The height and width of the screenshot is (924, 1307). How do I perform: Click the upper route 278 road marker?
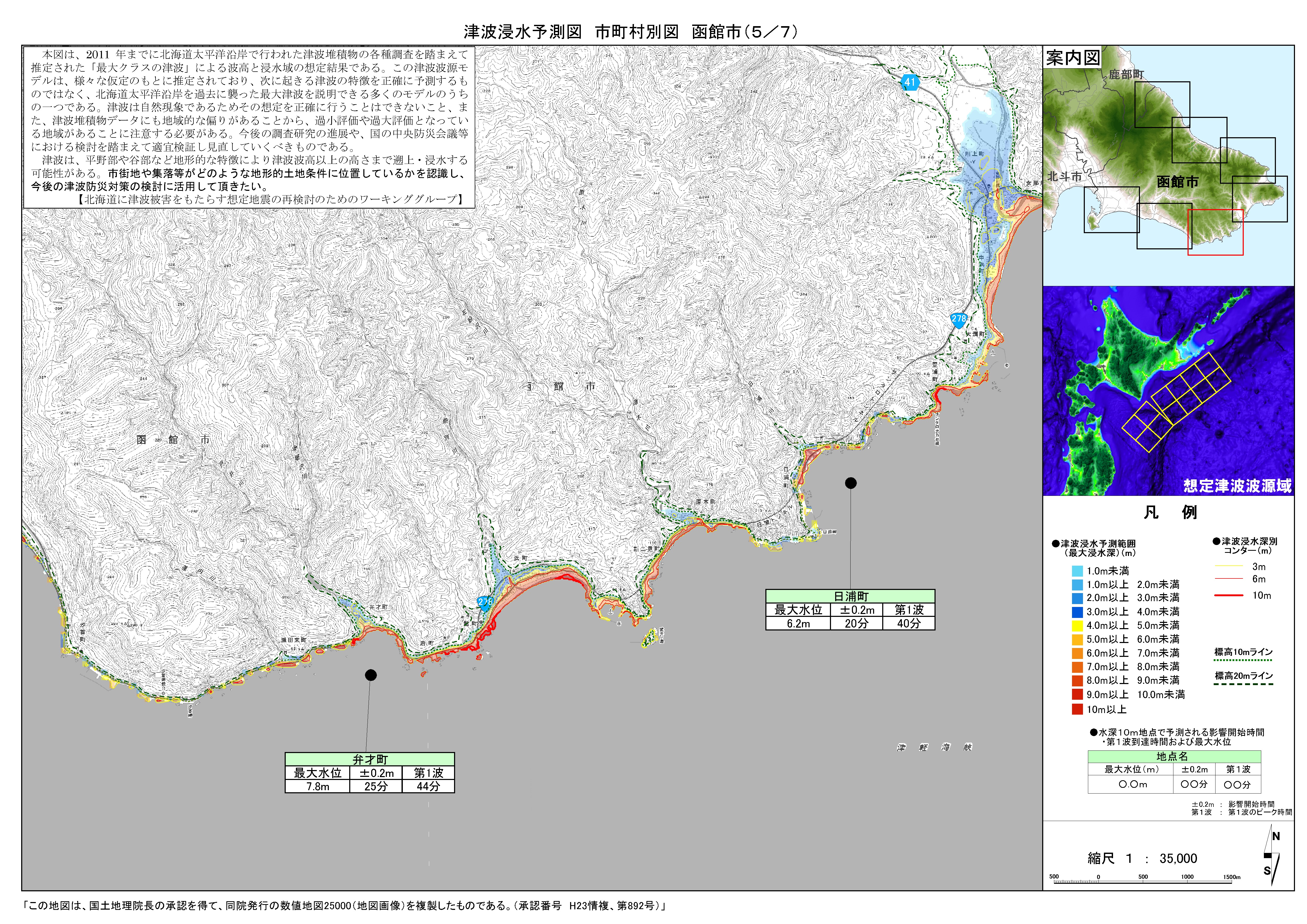point(959,319)
